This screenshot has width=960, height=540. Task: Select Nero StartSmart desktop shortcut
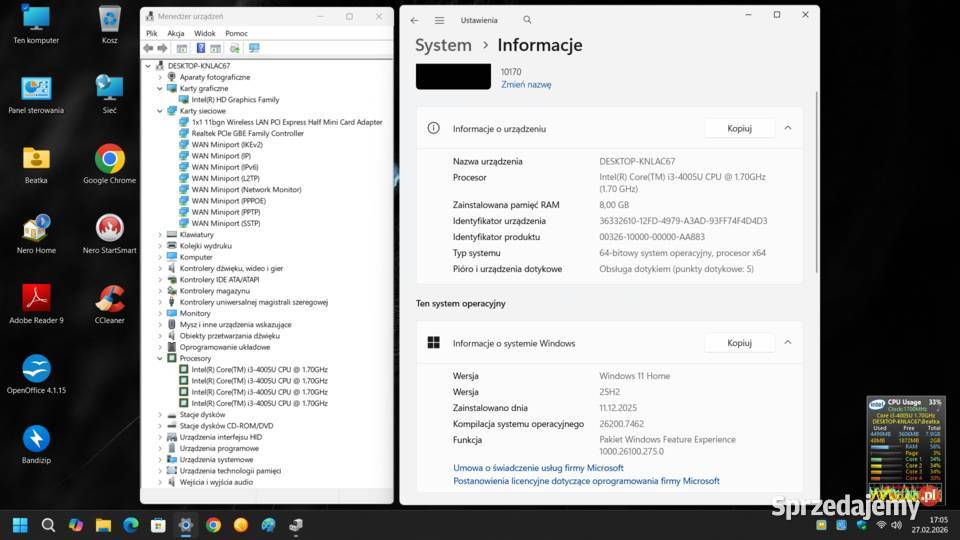point(110,234)
